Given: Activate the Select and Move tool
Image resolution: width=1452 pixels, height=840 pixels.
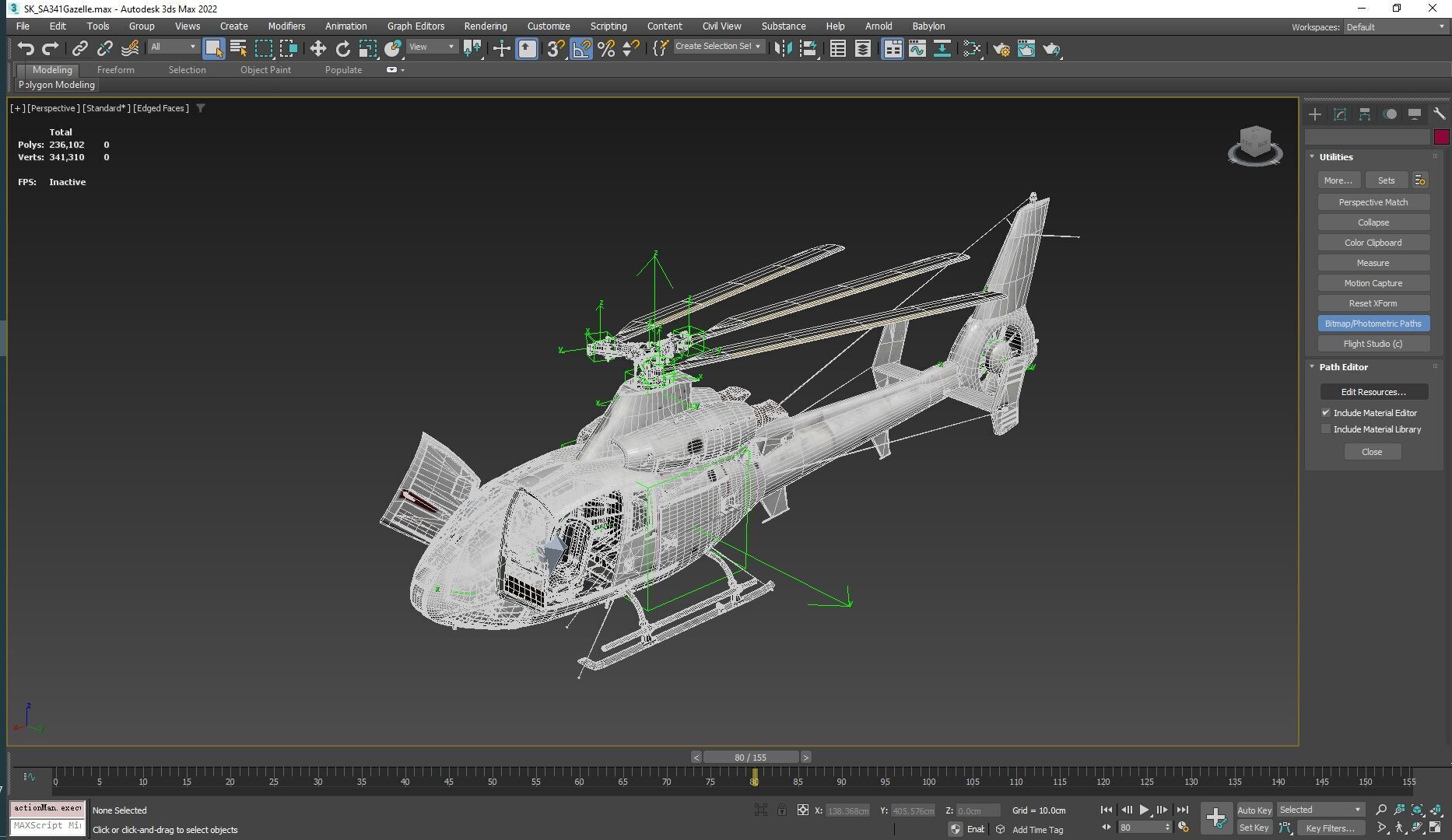Looking at the screenshot, I should point(317,48).
